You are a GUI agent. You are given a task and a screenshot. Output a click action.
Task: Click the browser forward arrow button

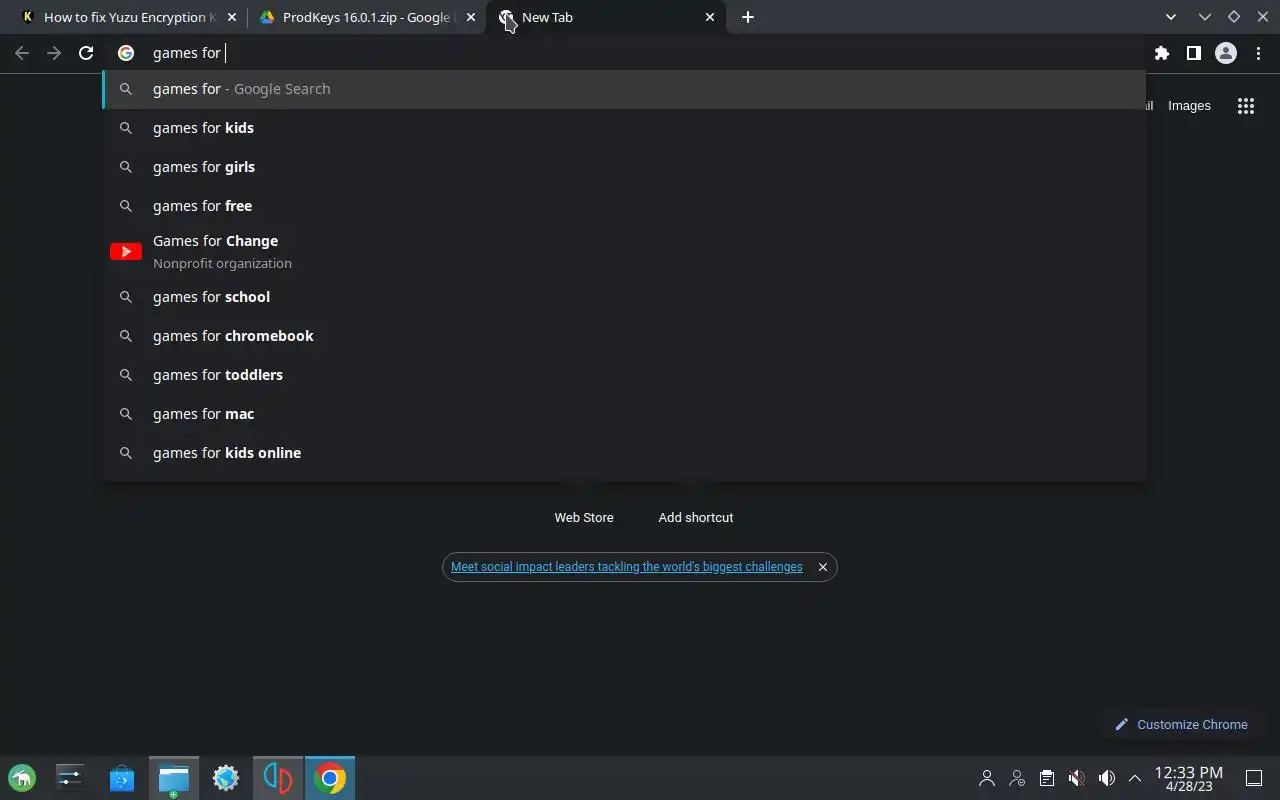54,53
